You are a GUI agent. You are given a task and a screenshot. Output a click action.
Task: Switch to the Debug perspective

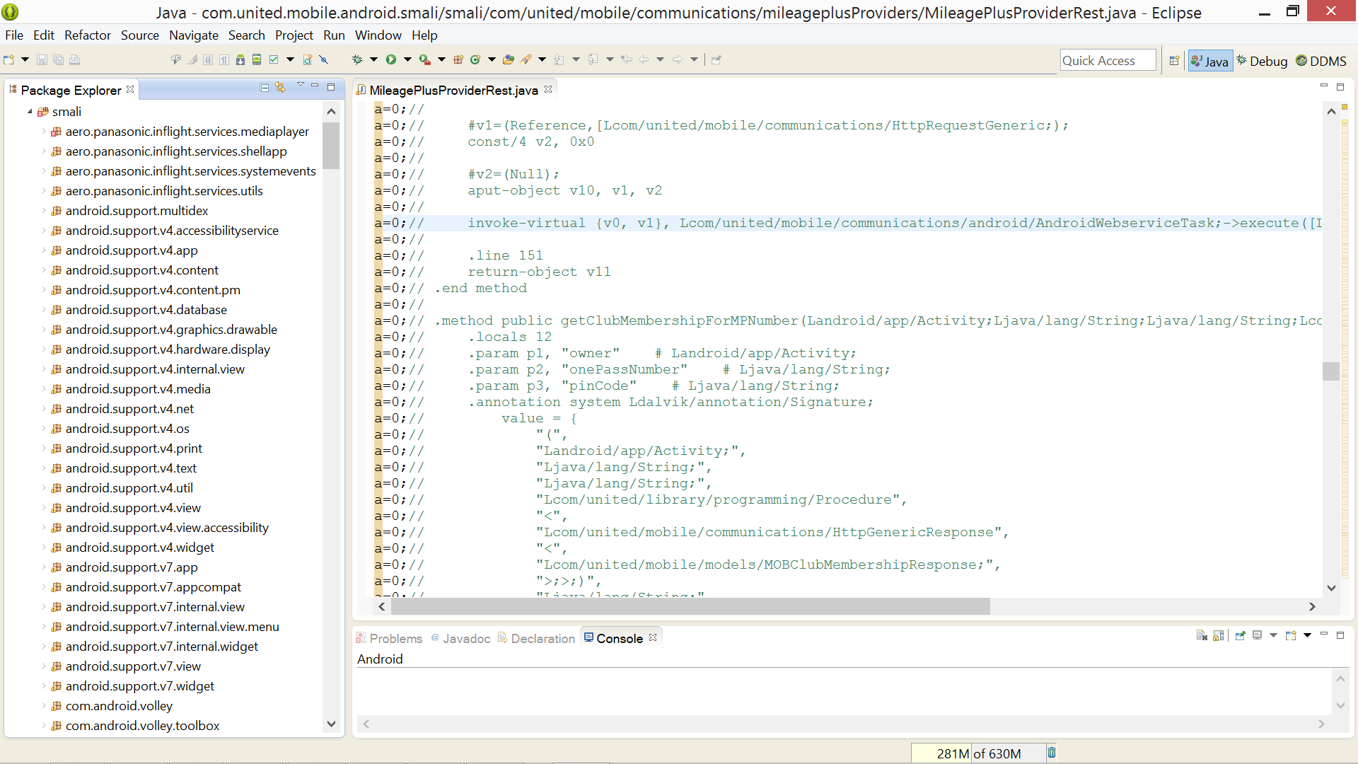[x=1262, y=61]
